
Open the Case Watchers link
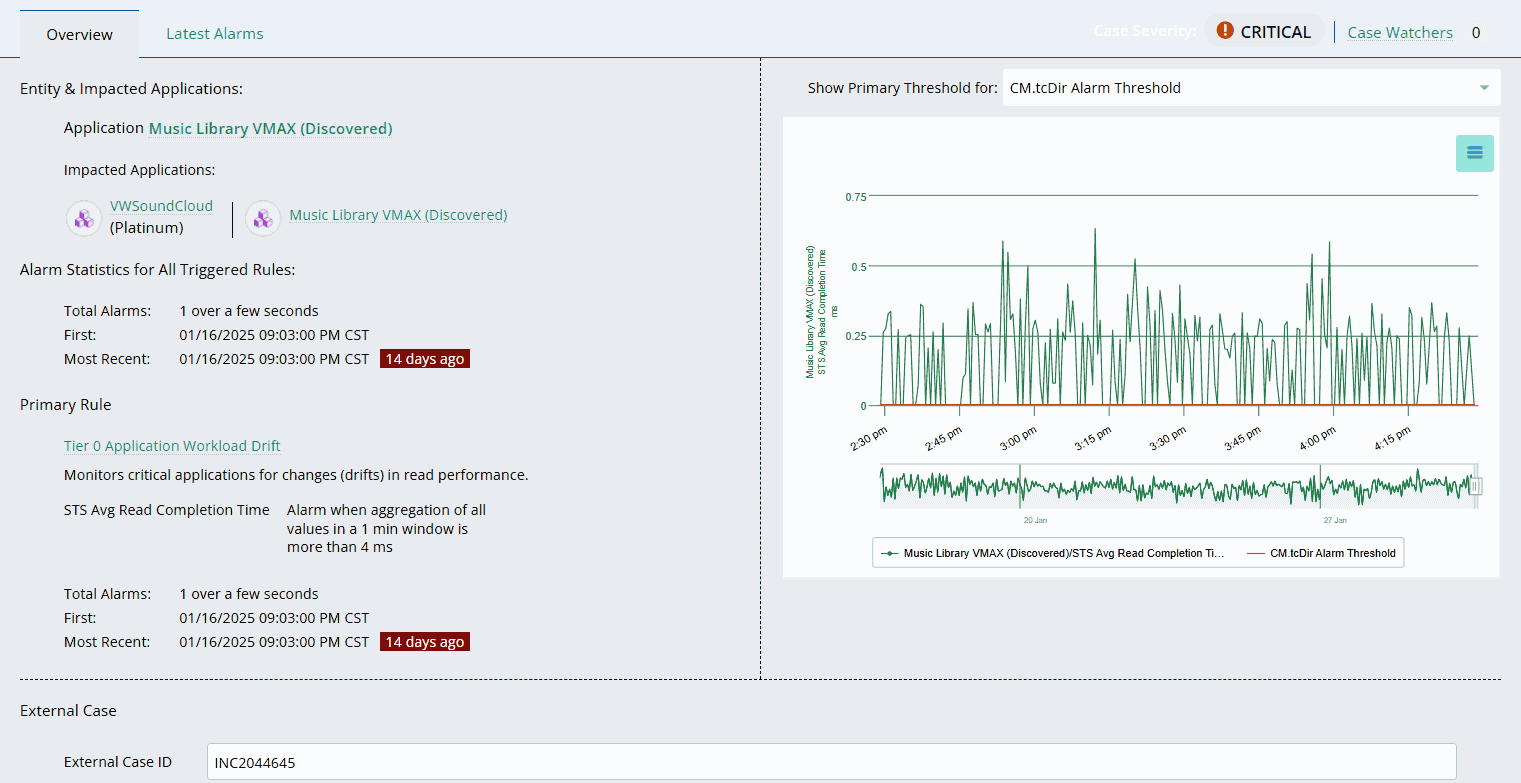(x=1400, y=33)
